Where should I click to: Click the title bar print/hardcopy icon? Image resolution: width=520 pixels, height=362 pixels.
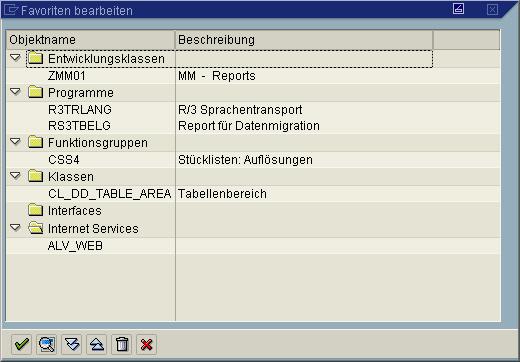(458, 9)
